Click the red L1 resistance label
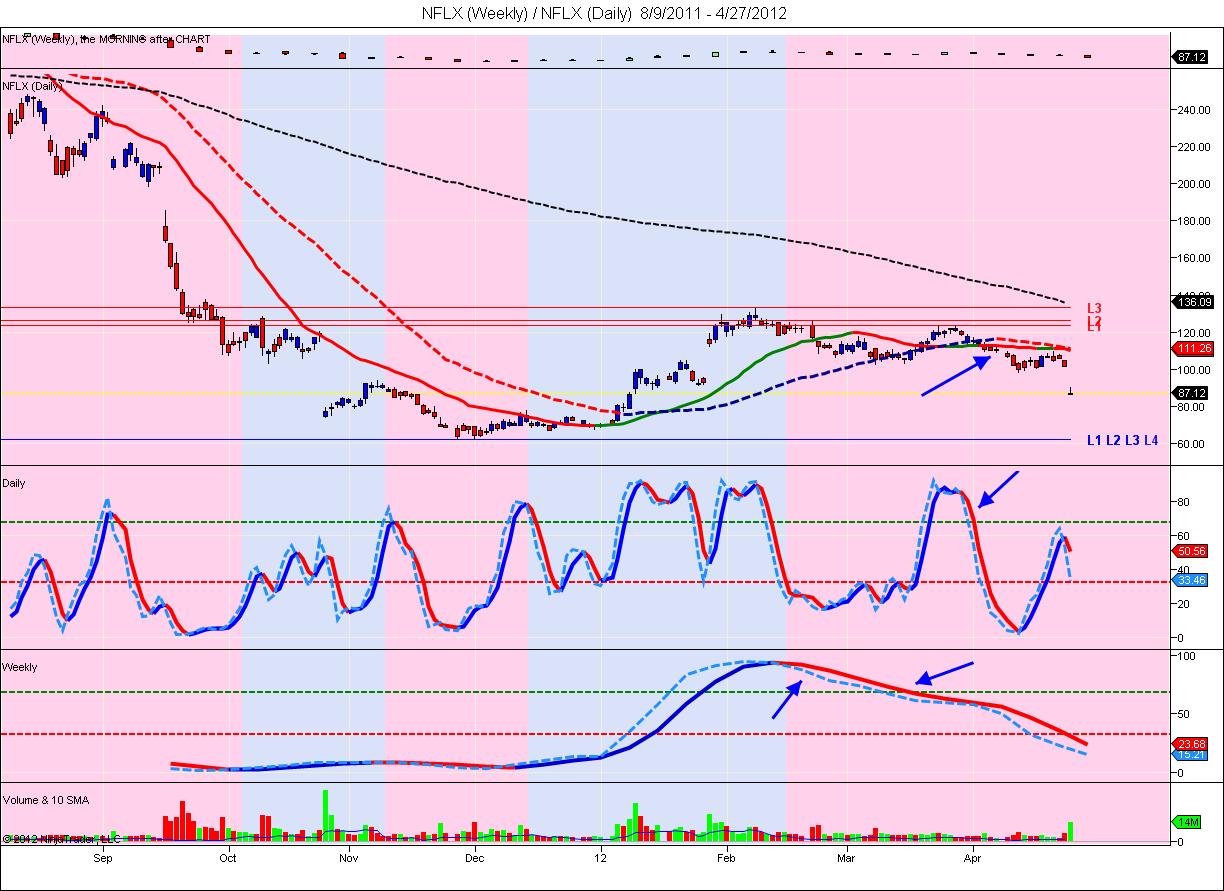This screenshot has width=1224, height=891. point(1094,328)
